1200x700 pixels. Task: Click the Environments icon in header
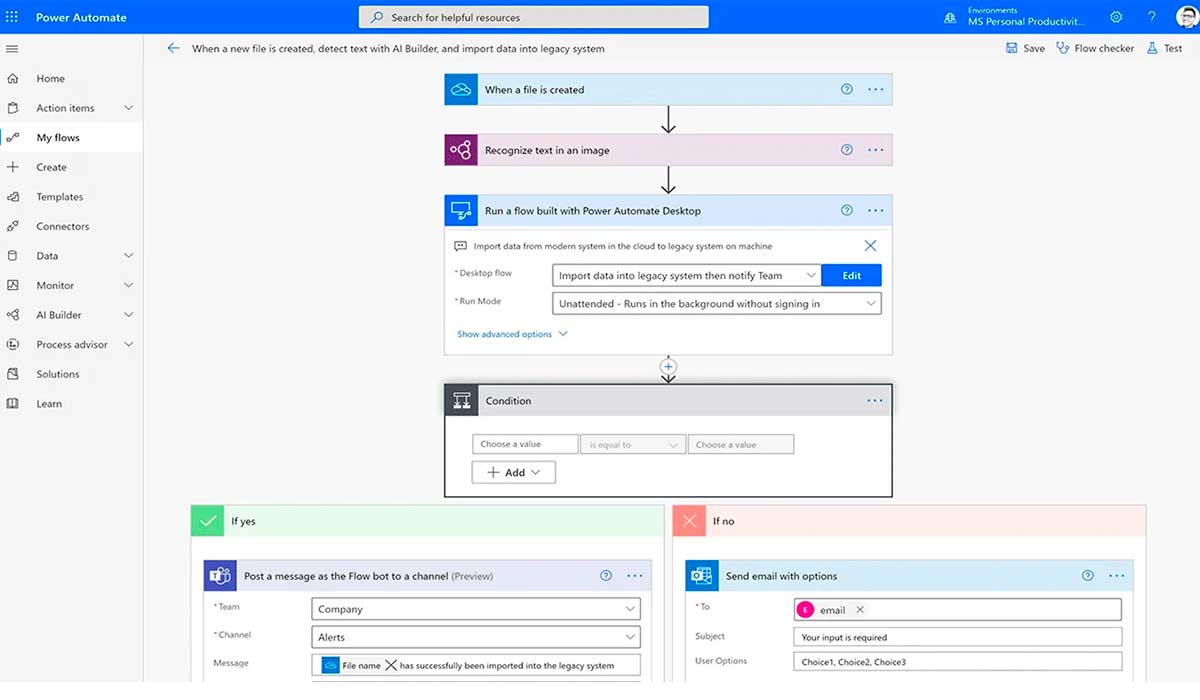(950, 18)
